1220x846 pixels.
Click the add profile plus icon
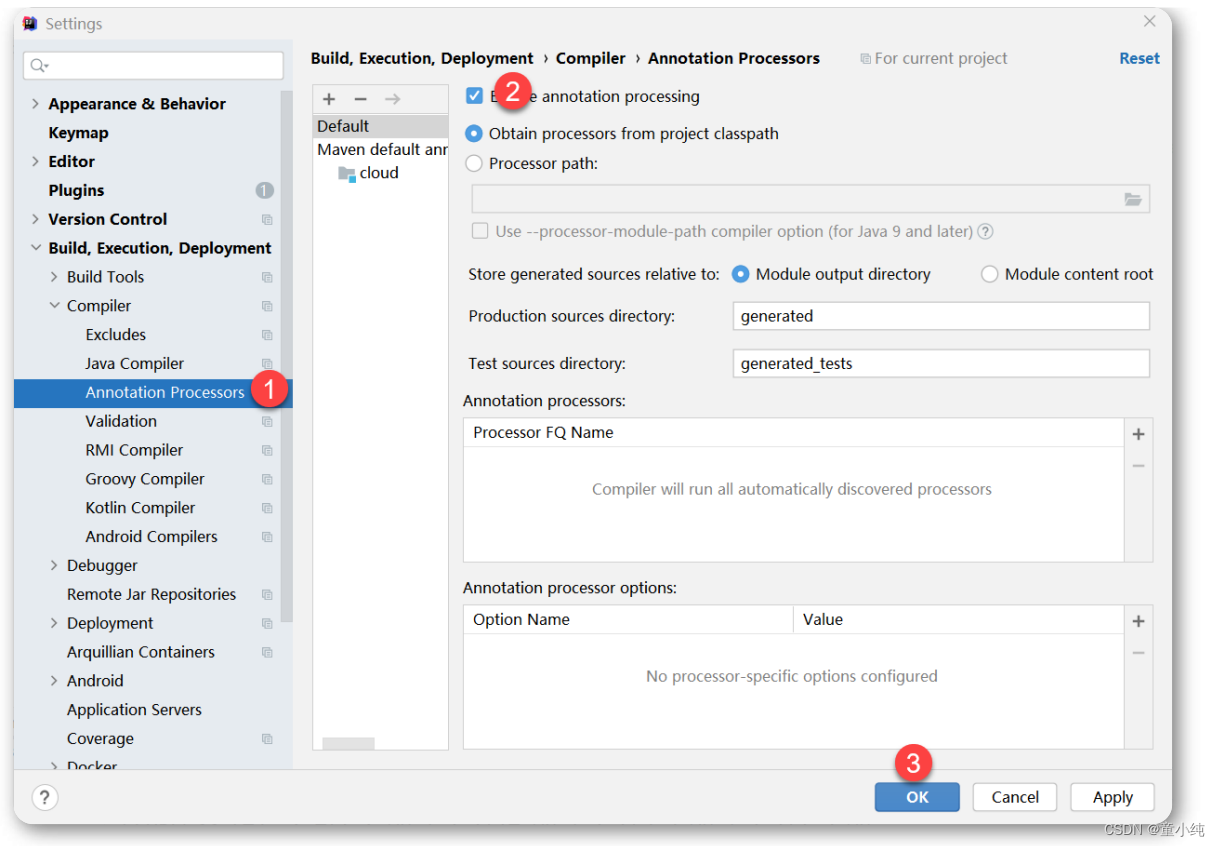point(329,99)
